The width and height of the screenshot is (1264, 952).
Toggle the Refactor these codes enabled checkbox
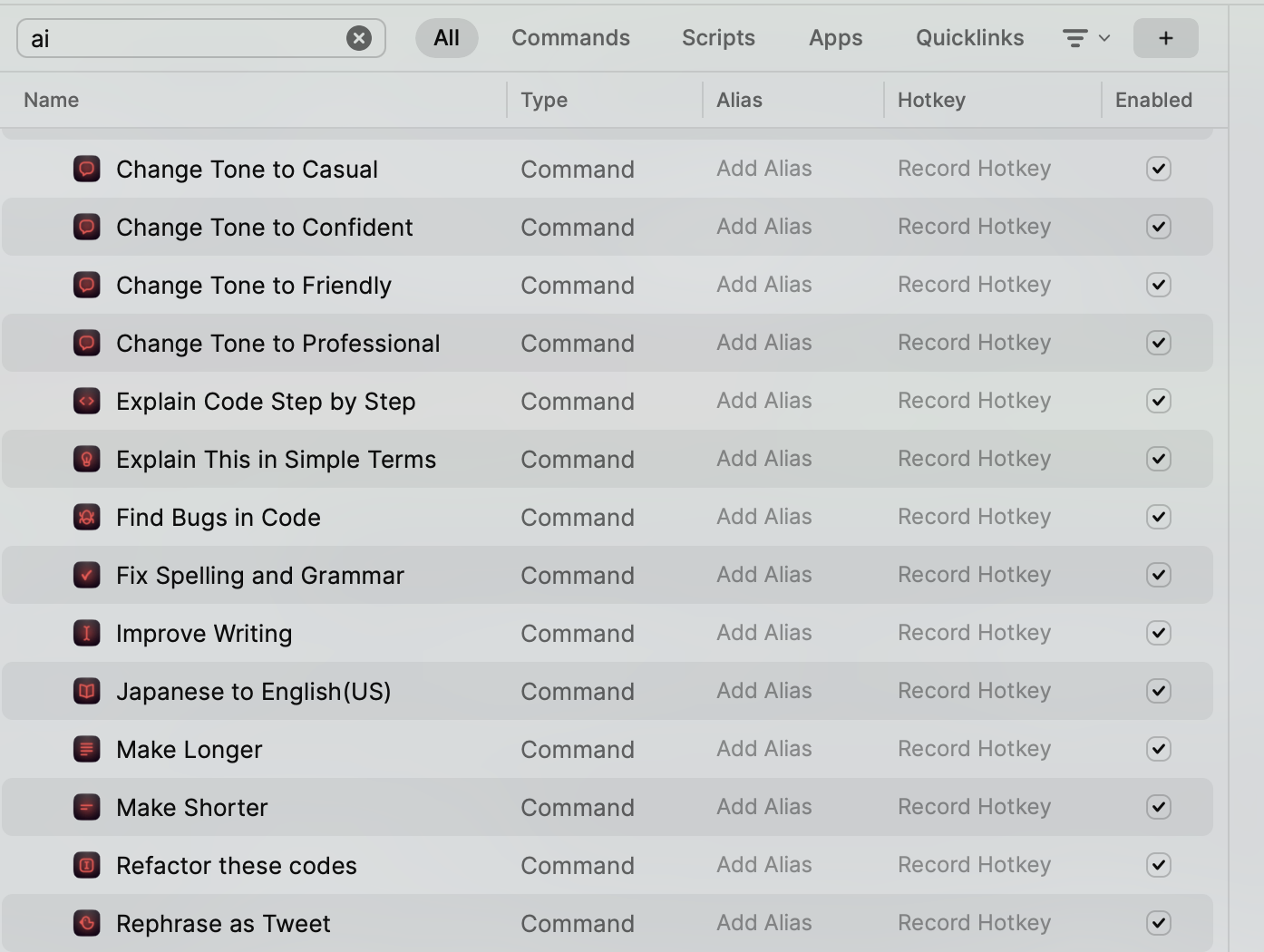(1158, 865)
